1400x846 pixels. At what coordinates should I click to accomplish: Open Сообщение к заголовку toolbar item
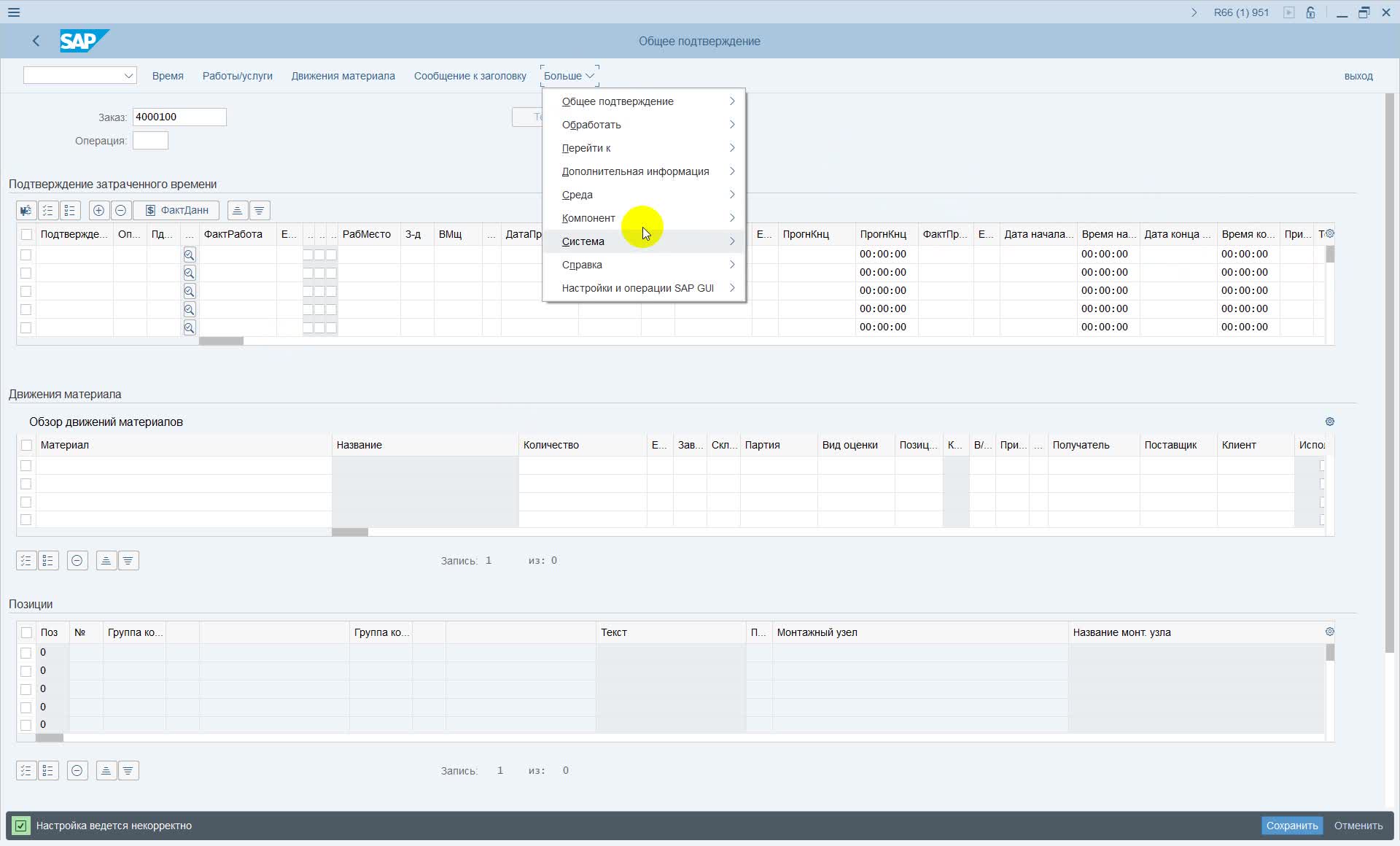click(470, 76)
